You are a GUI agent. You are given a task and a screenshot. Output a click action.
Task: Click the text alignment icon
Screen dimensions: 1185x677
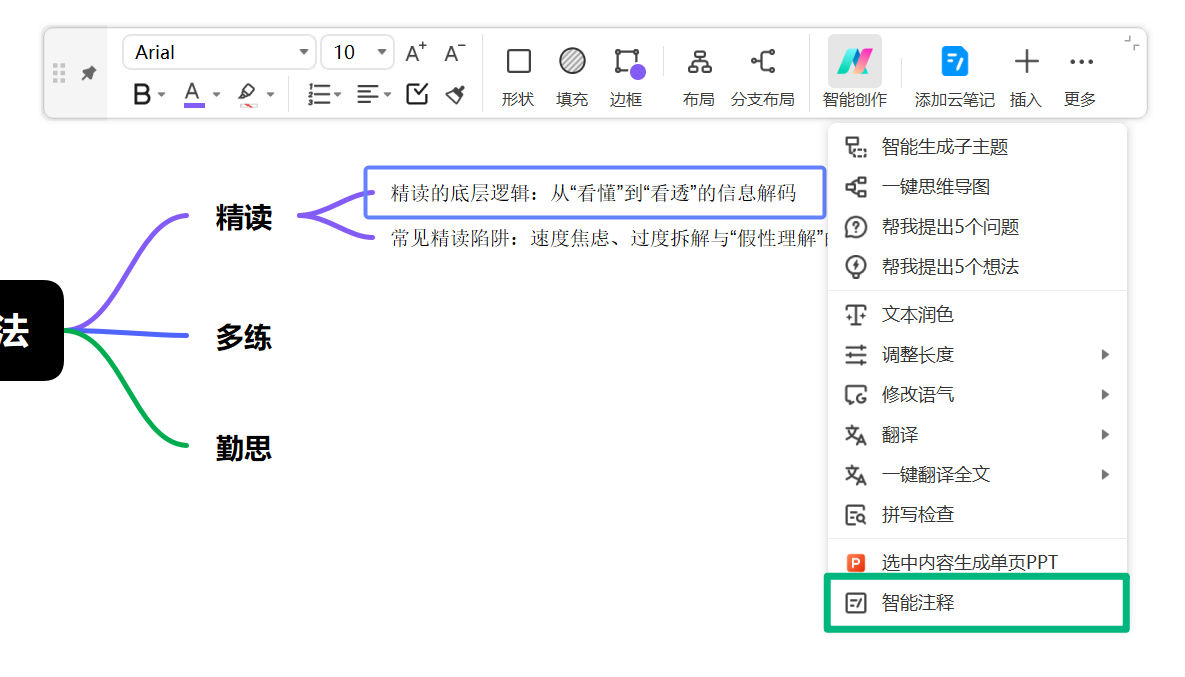[368, 94]
